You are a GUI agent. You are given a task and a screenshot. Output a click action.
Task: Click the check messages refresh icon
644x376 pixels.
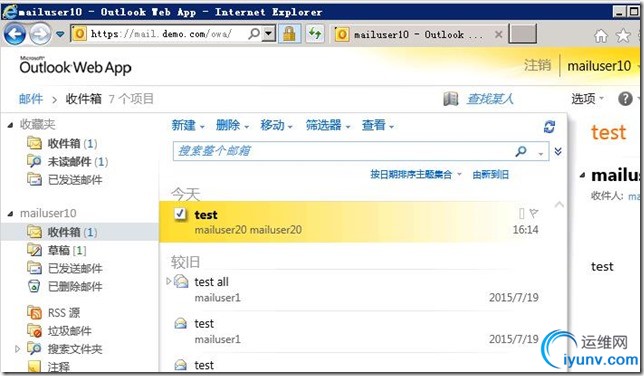[549, 127]
